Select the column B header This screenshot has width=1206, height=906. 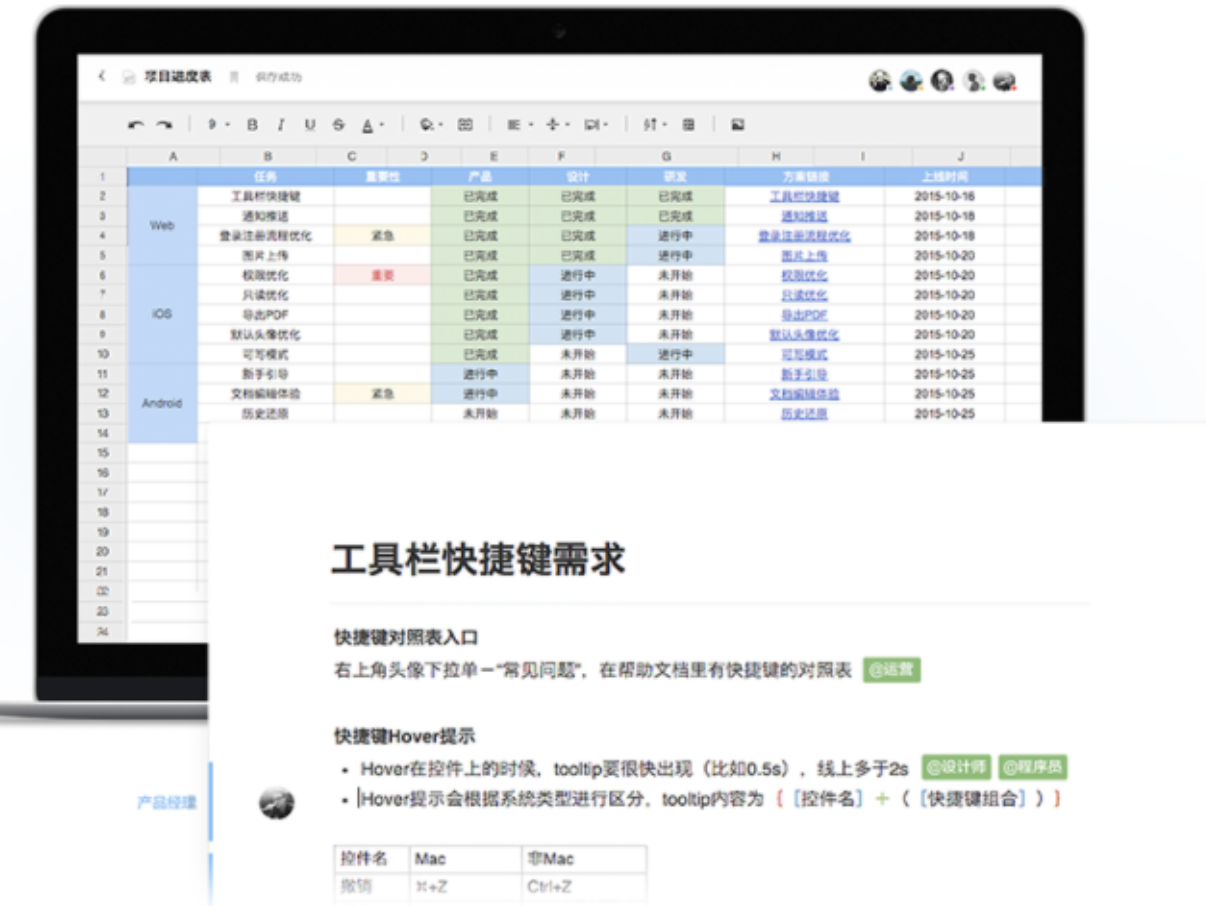[x=267, y=157]
